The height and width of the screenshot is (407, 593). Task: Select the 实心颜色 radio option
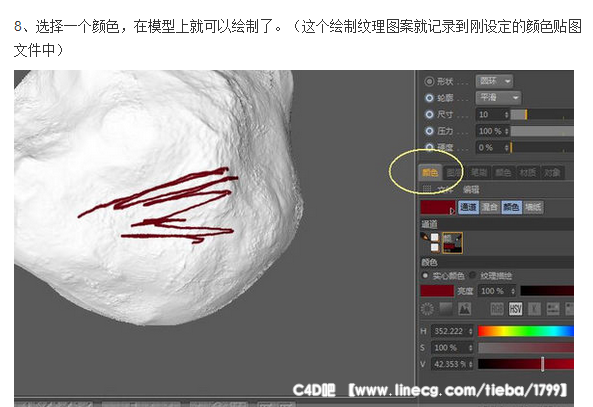425,276
